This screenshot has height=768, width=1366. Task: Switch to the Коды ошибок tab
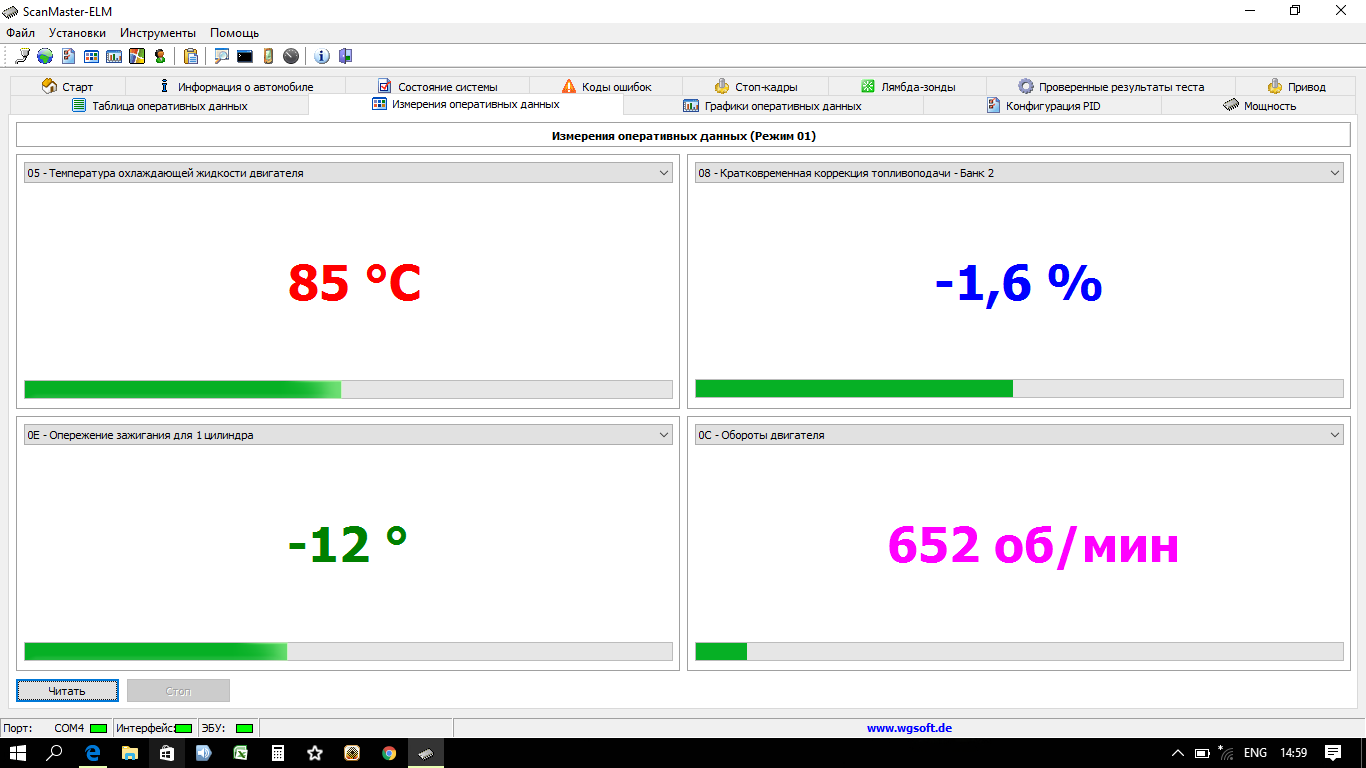[x=606, y=87]
